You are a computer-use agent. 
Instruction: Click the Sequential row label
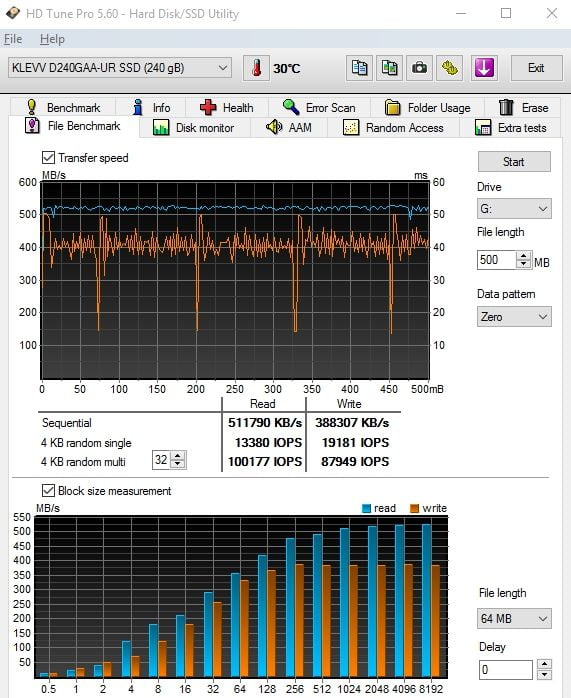point(67,422)
